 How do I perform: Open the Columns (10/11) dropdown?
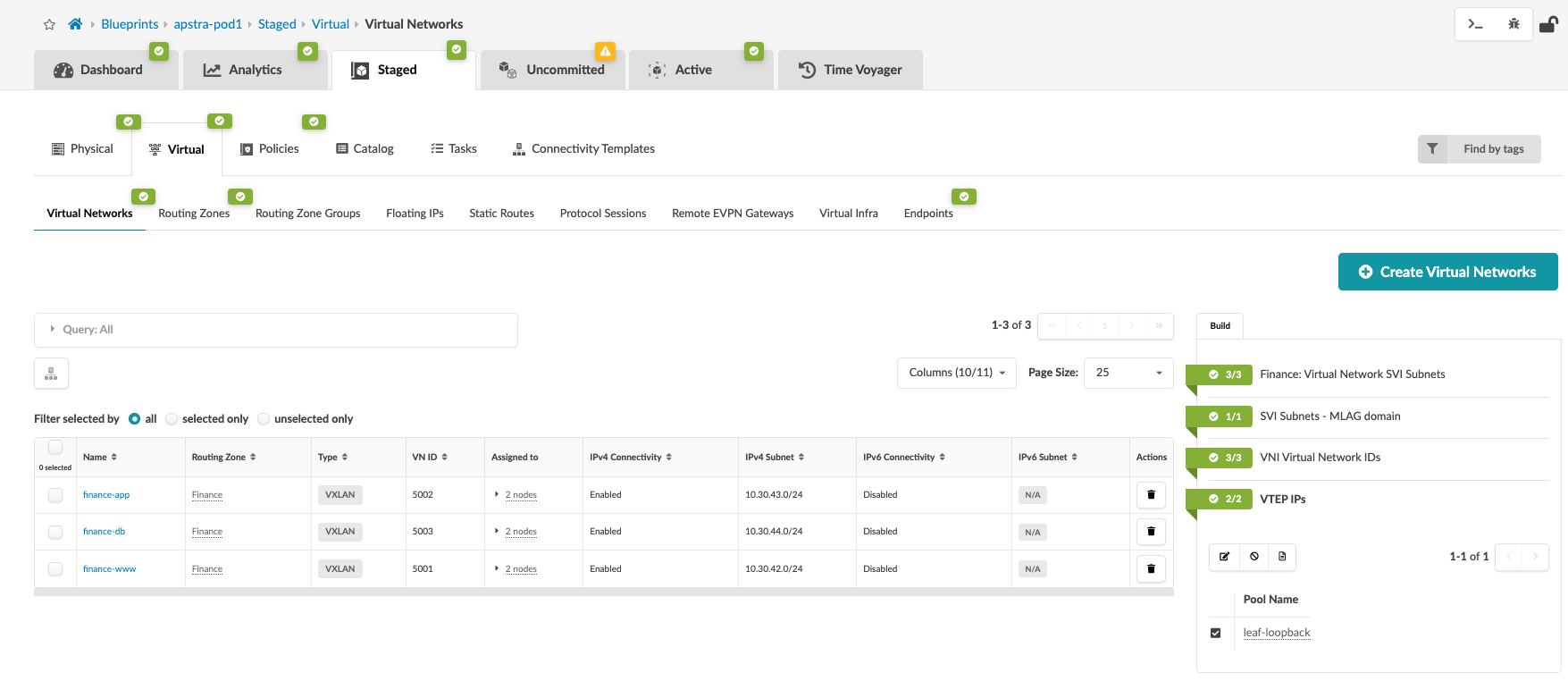pyautogui.click(x=956, y=373)
